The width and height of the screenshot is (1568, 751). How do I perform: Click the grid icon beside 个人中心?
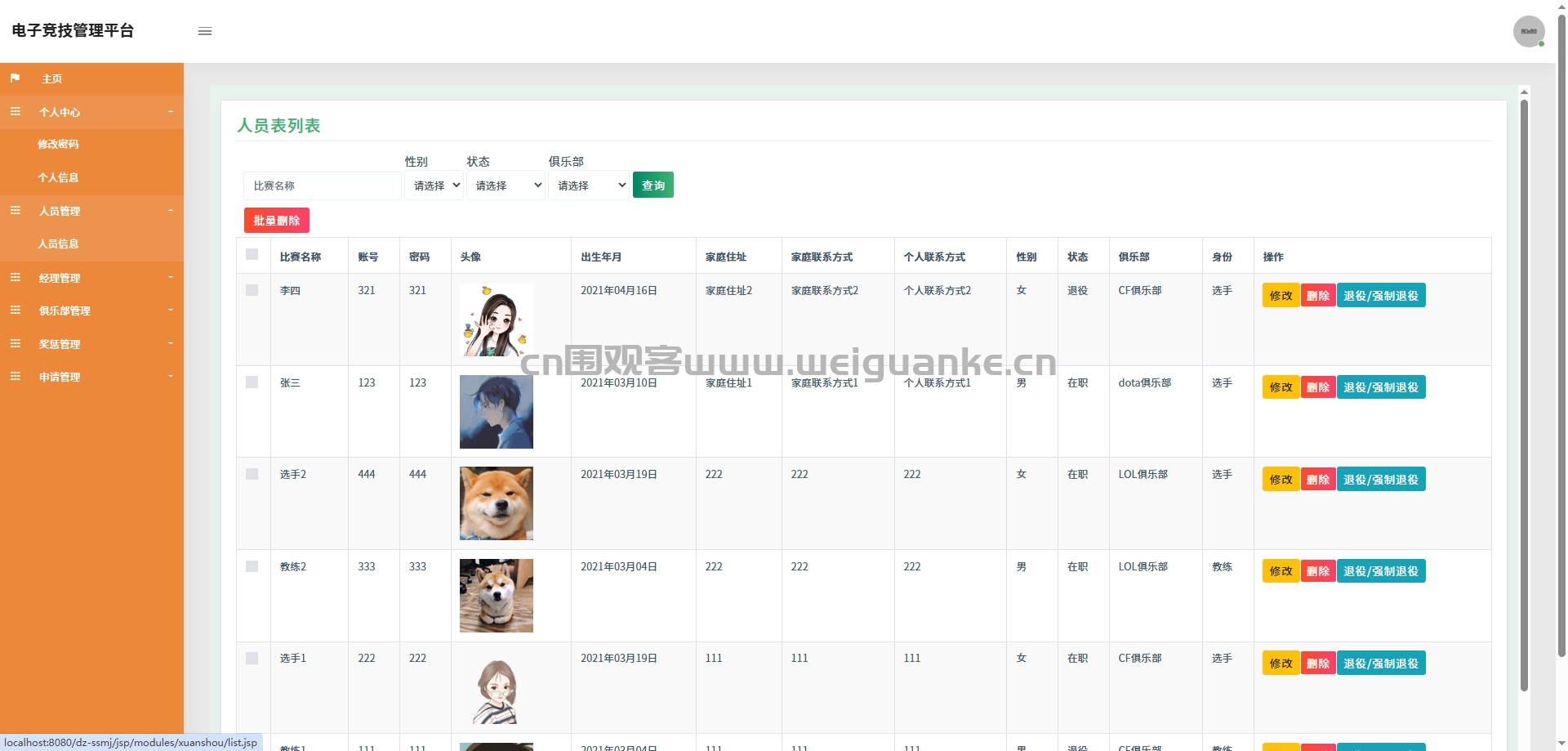click(15, 111)
